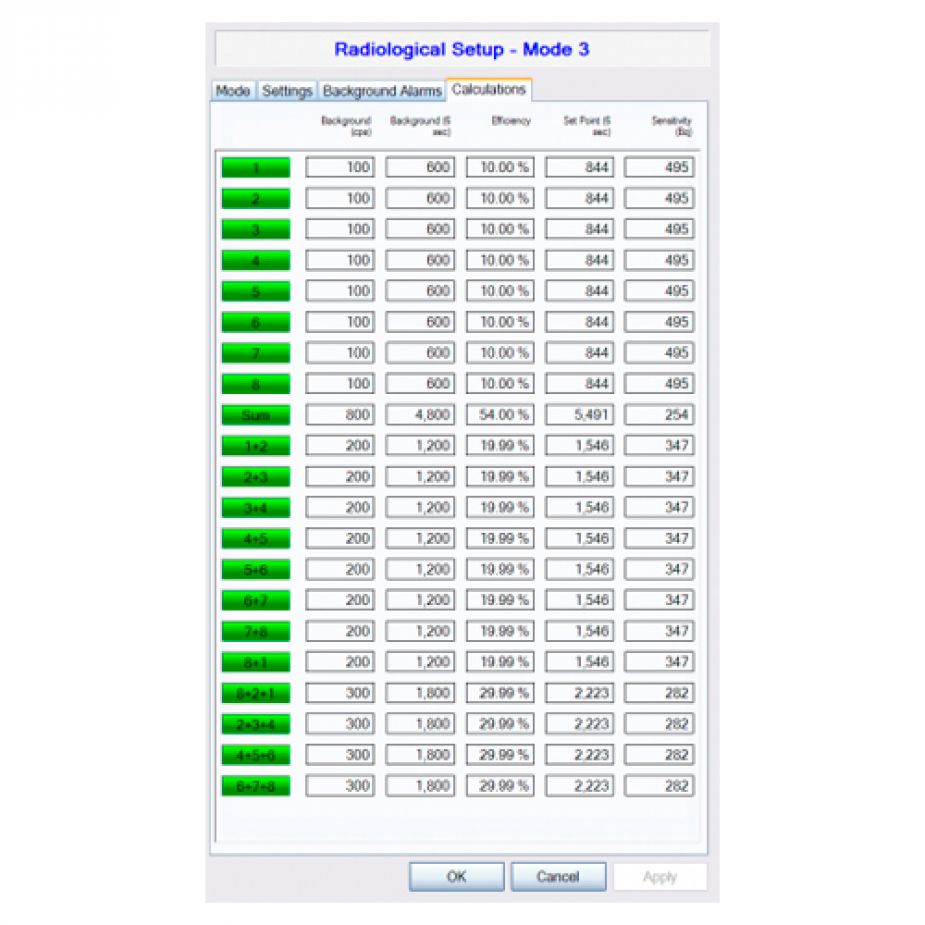The image size is (925, 925).
Task: Click green detector button 5
Action: pos(255,291)
